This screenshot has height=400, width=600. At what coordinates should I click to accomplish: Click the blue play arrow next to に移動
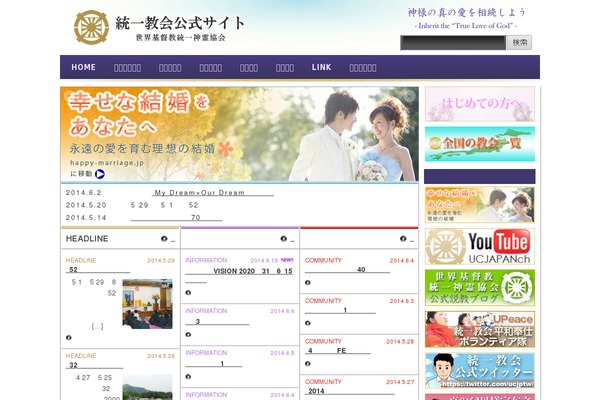pyautogui.click(x=99, y=174)
